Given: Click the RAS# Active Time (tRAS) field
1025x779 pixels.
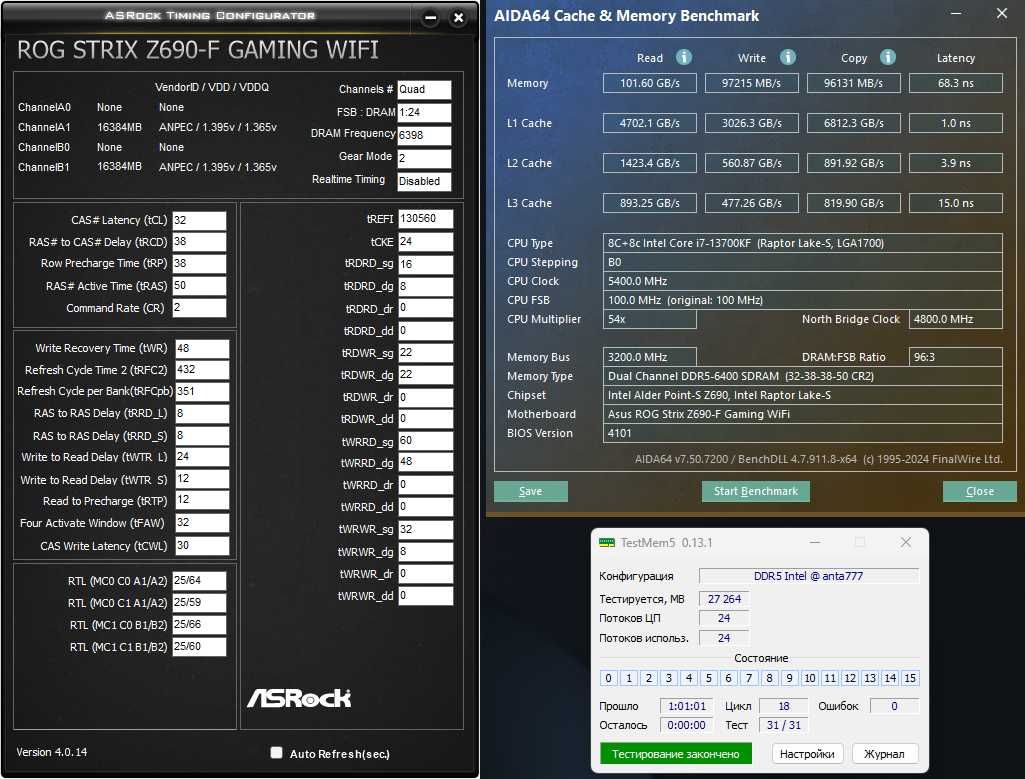Looking at the screenshot, I should [199, 286].
